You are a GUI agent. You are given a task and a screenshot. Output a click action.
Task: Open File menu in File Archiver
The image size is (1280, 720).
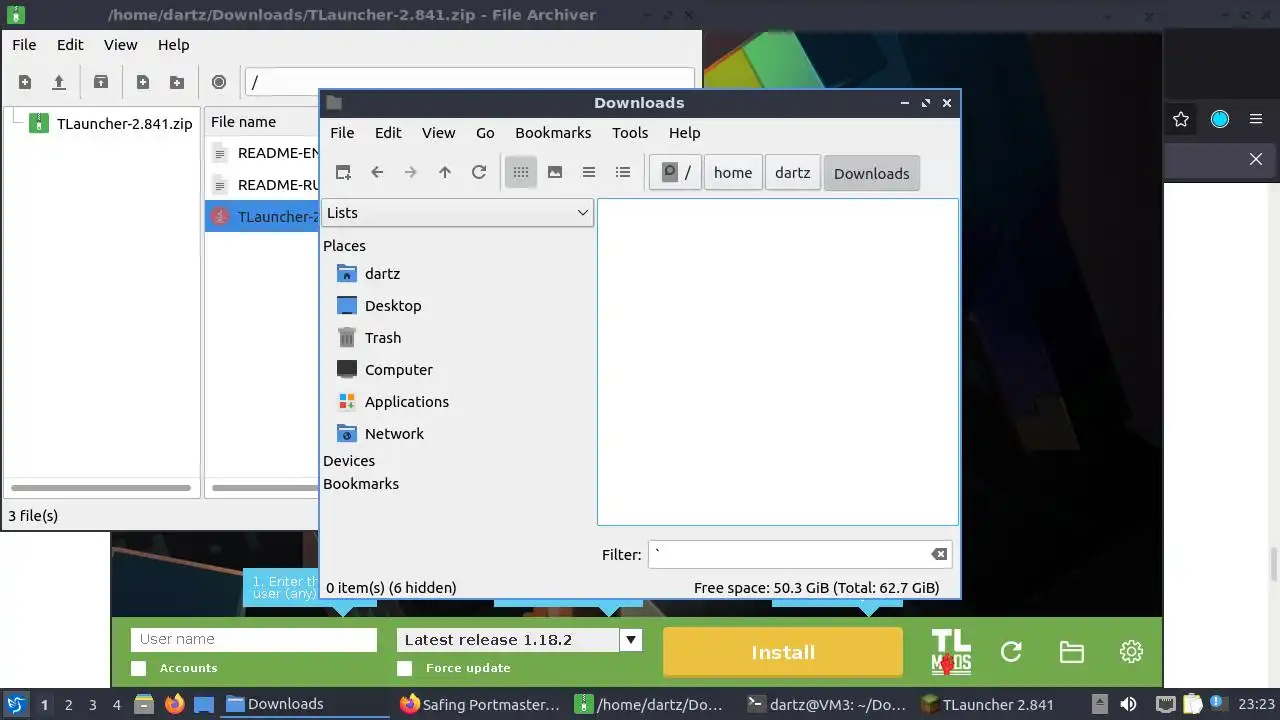point(24,45)
